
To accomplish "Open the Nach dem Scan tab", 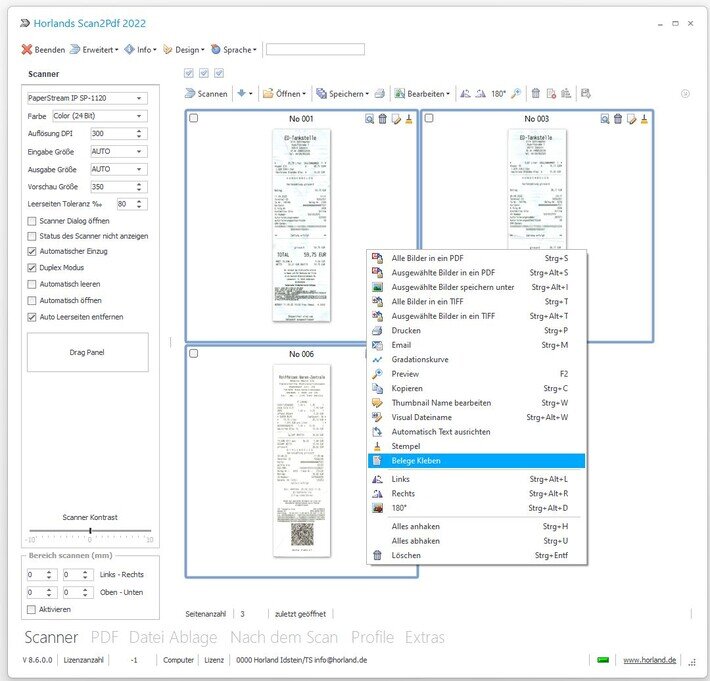I will pyautogui.click(x=284, y=637).
